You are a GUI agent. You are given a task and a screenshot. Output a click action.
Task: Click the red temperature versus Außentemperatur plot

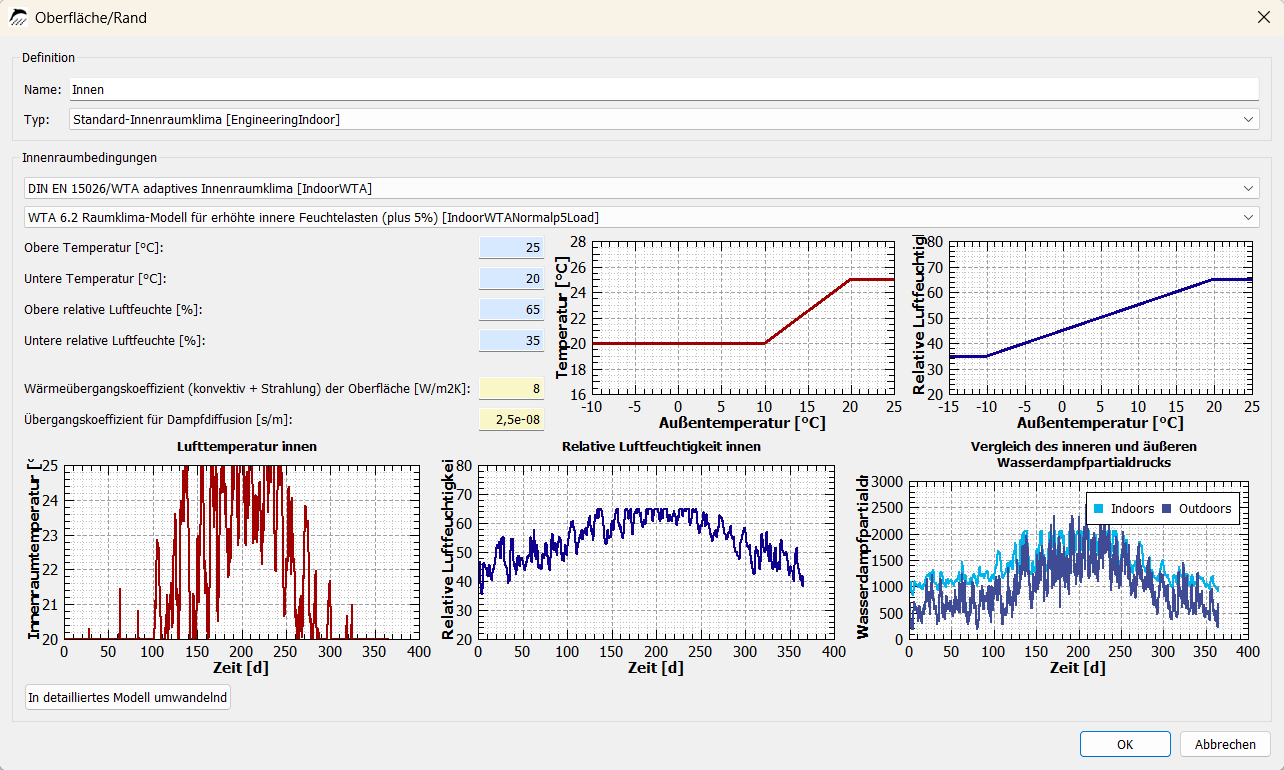pos(741,317)
